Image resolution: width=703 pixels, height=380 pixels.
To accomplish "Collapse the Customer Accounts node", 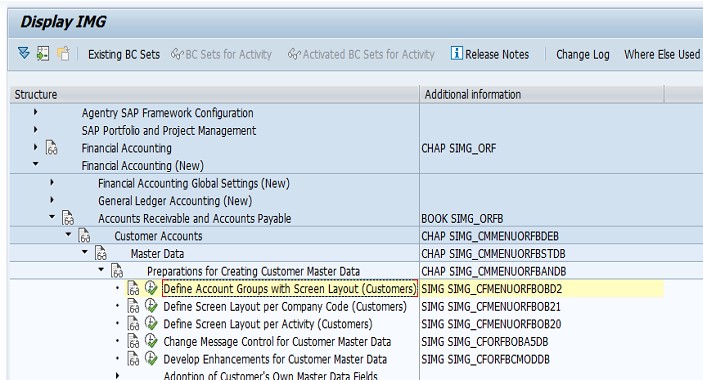I will 68,234.
